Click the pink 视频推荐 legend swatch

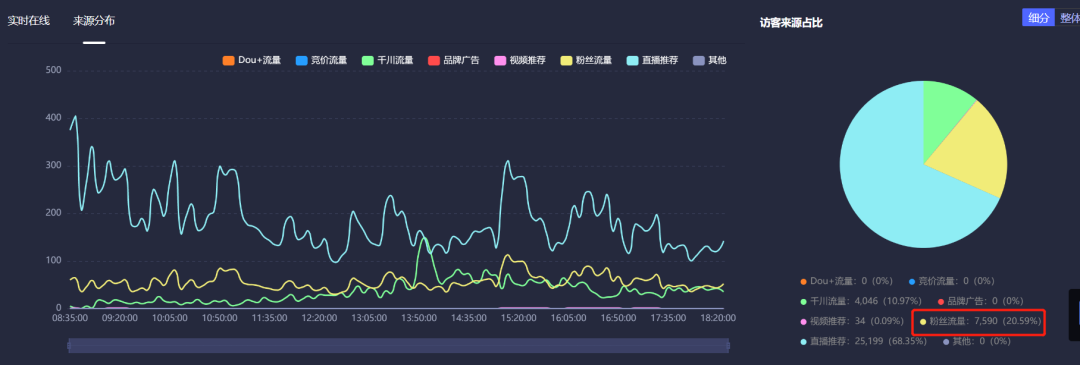[500, 61]
